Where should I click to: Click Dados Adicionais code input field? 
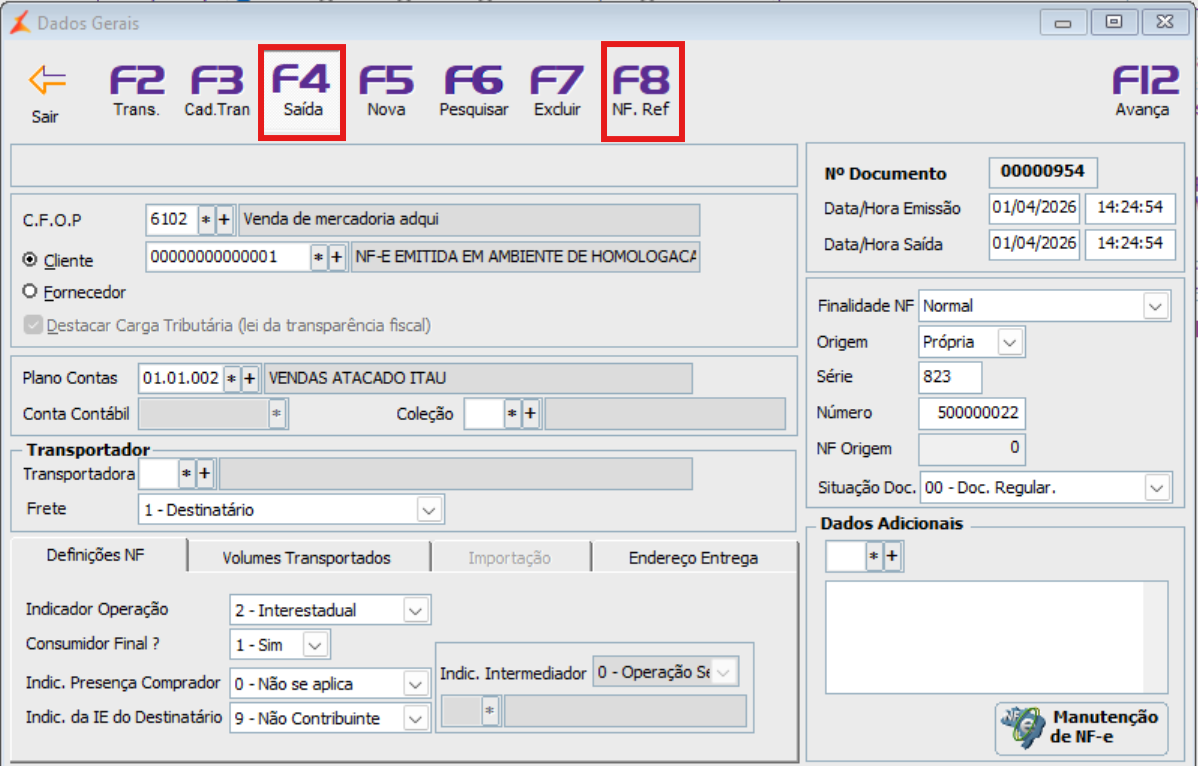pyautogui.click(x=845, y=556)
